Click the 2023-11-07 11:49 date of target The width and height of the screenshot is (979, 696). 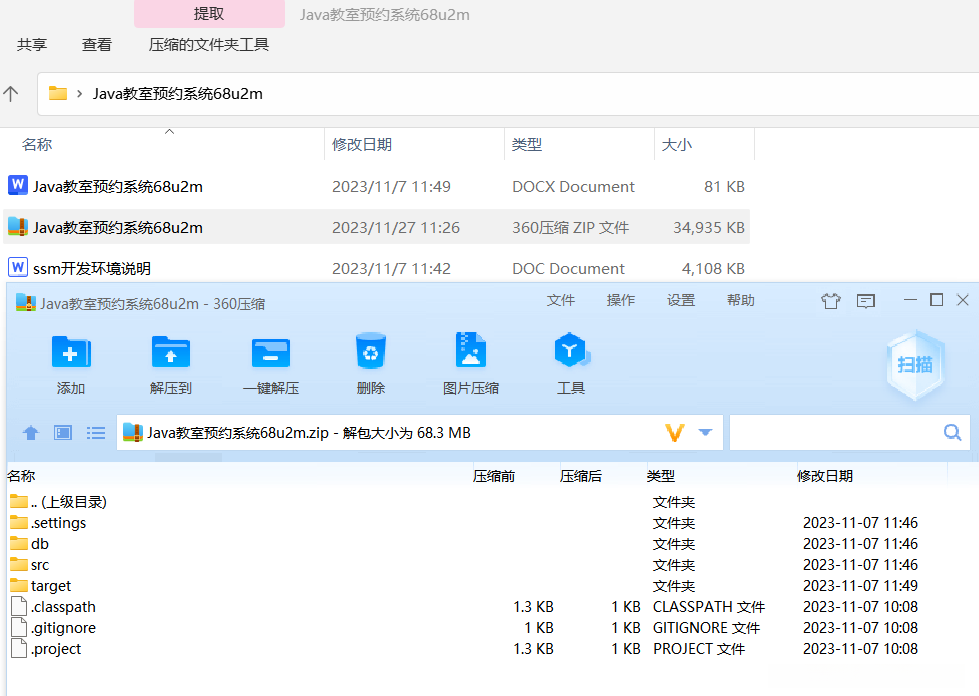click(x=860, y=586)
